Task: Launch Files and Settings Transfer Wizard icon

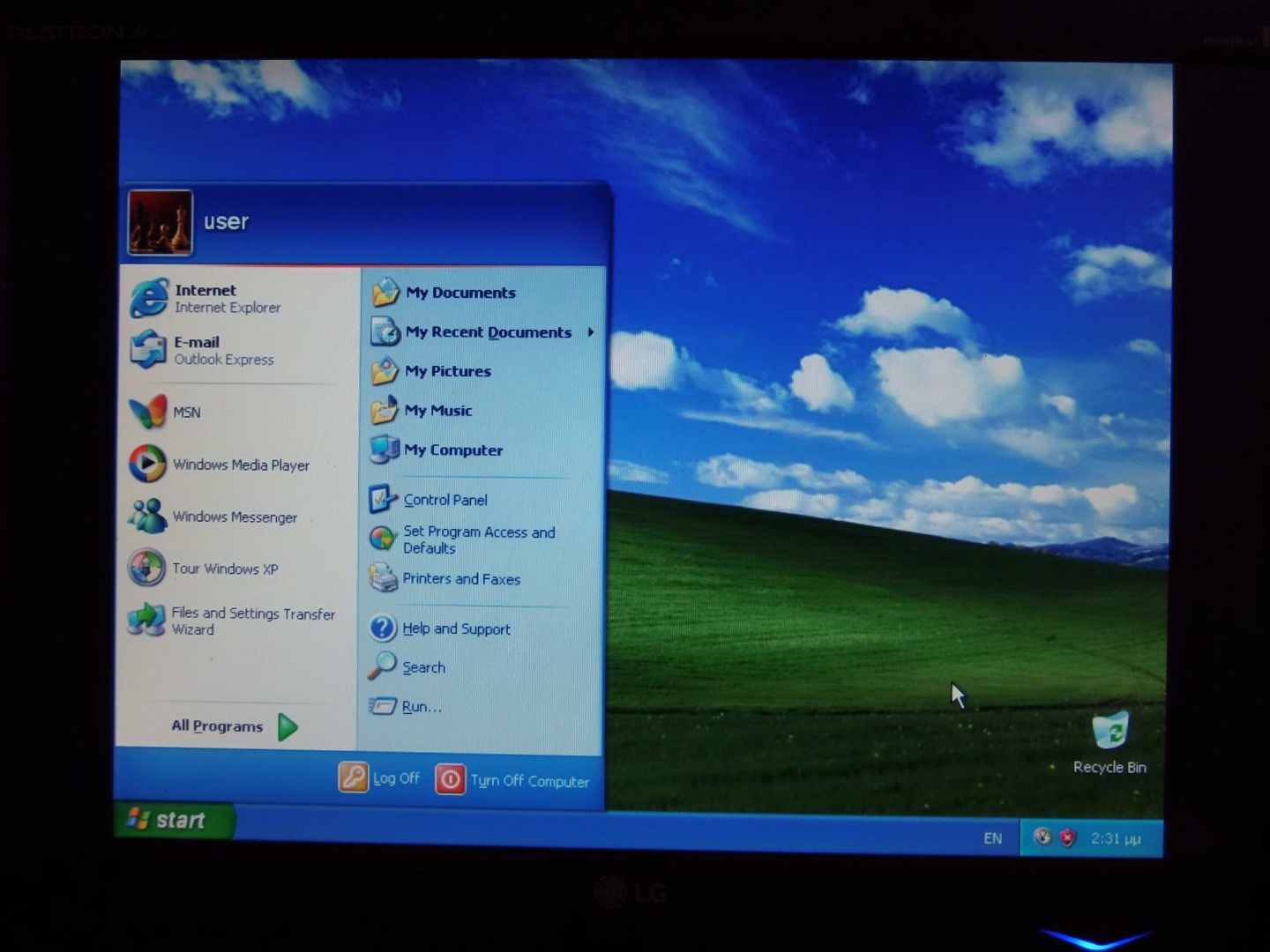Action: point(146,620)
